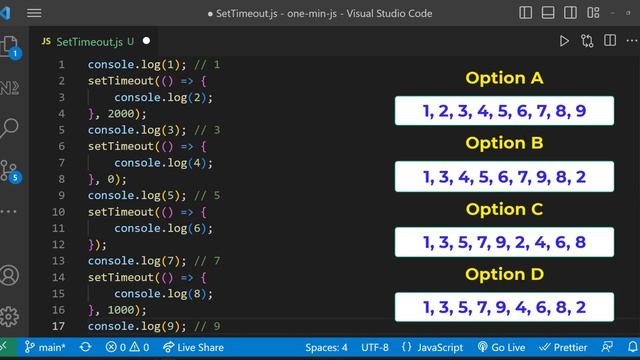Open feedback icon in status bar
Screen dimensions: 640x360
(607, 347)
